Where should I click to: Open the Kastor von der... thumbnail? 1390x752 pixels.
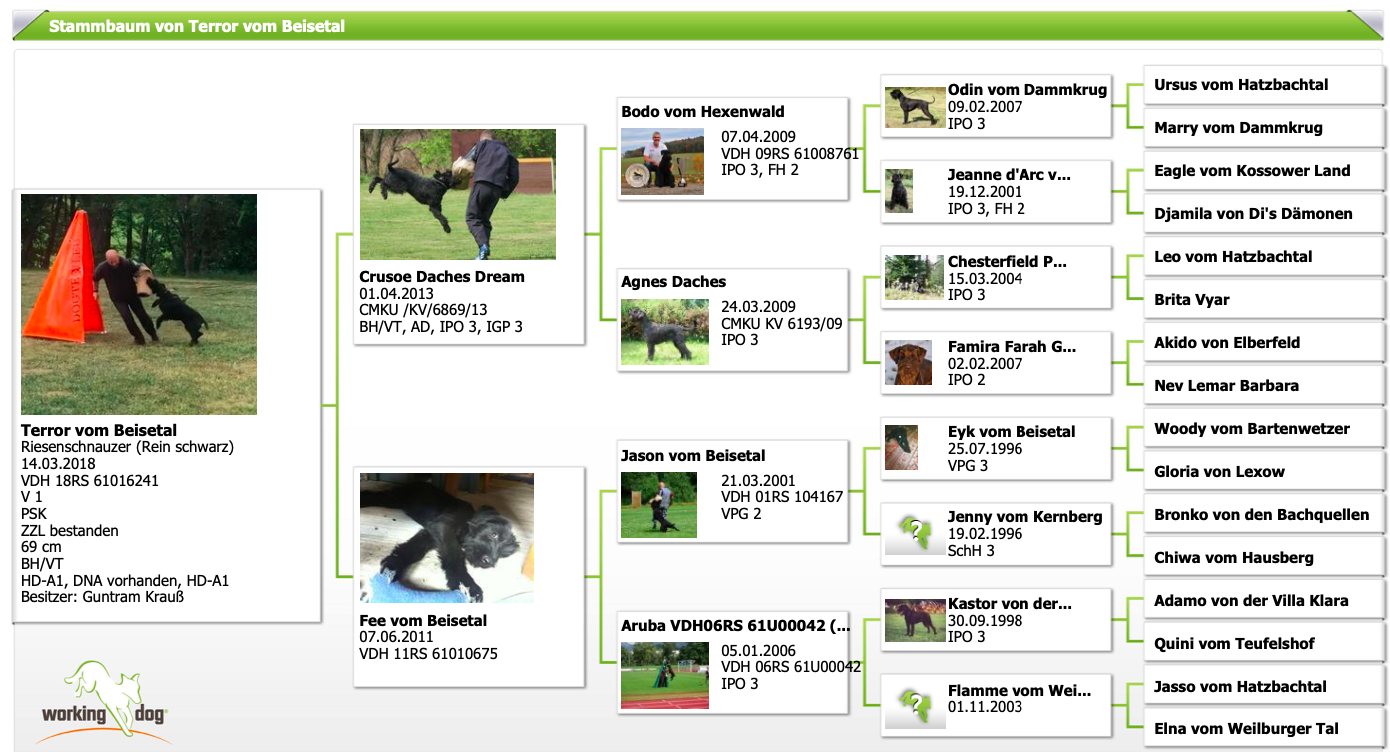[x=915, y=620]
